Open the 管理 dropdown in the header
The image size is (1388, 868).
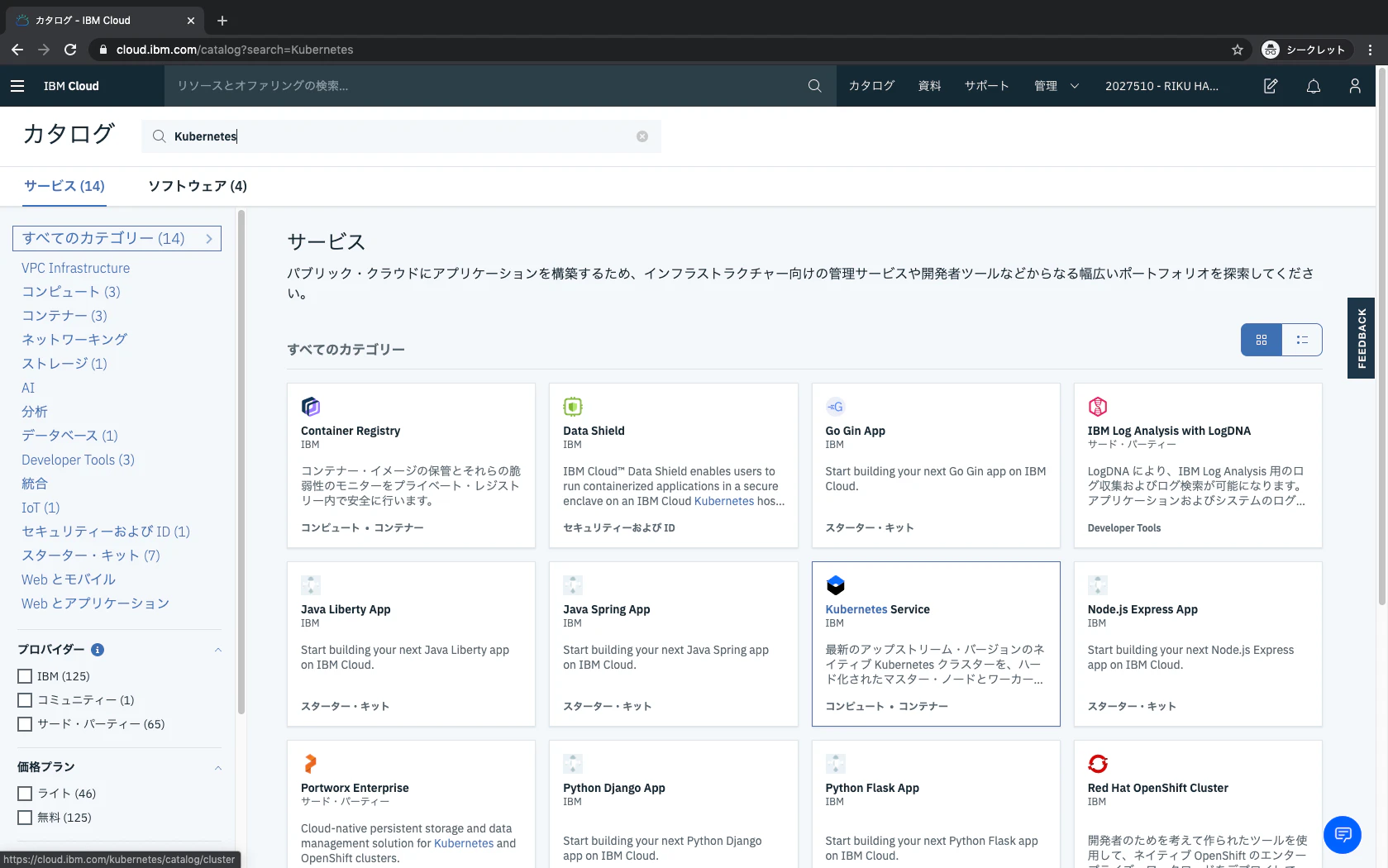pos(1056,85)
